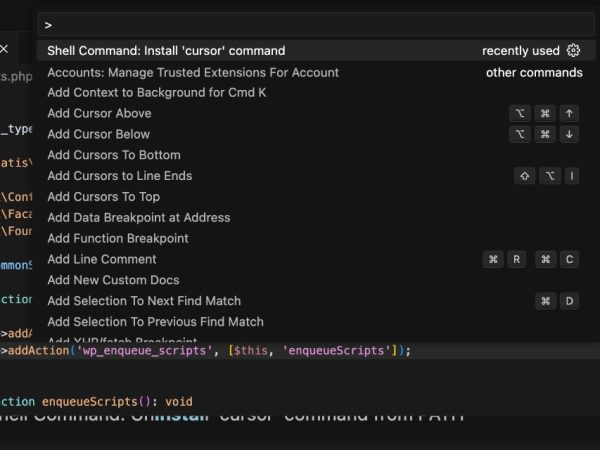Click the Shift key icon in Add Cursors to Line Ends row
Viewport: 600px width, 450px height.
(x=525, y=176)
